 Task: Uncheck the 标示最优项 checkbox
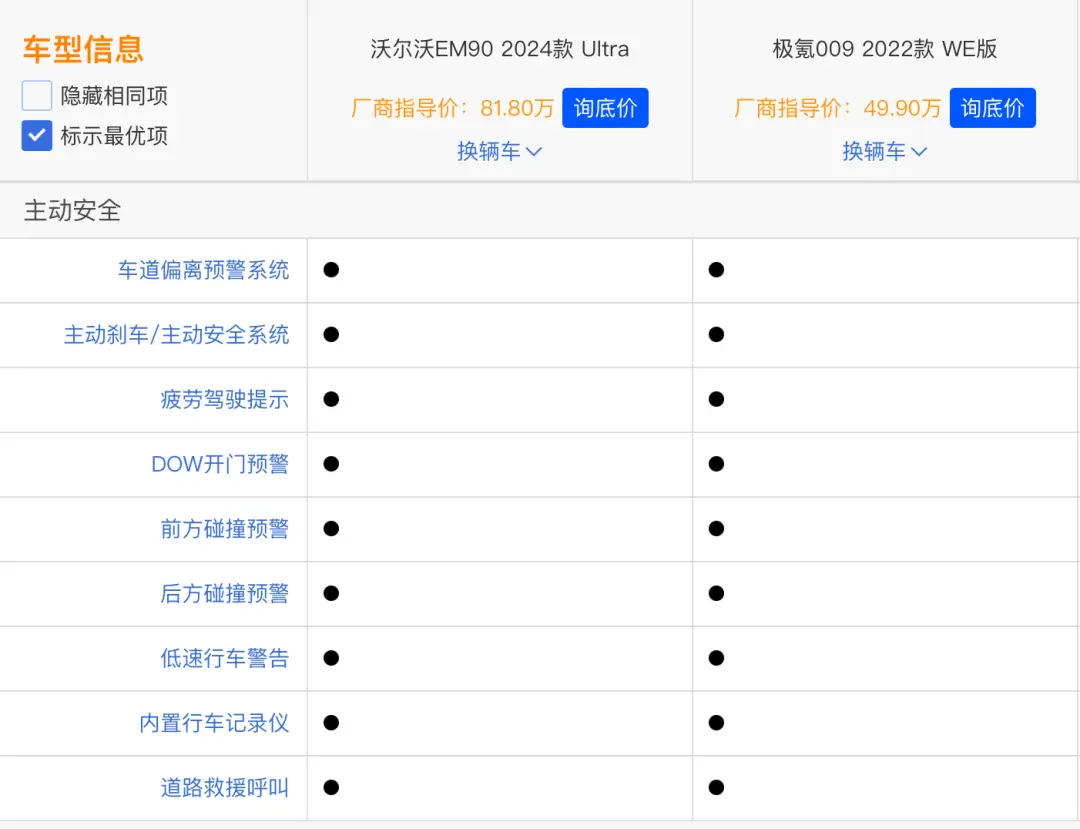[x=37, y=136]
